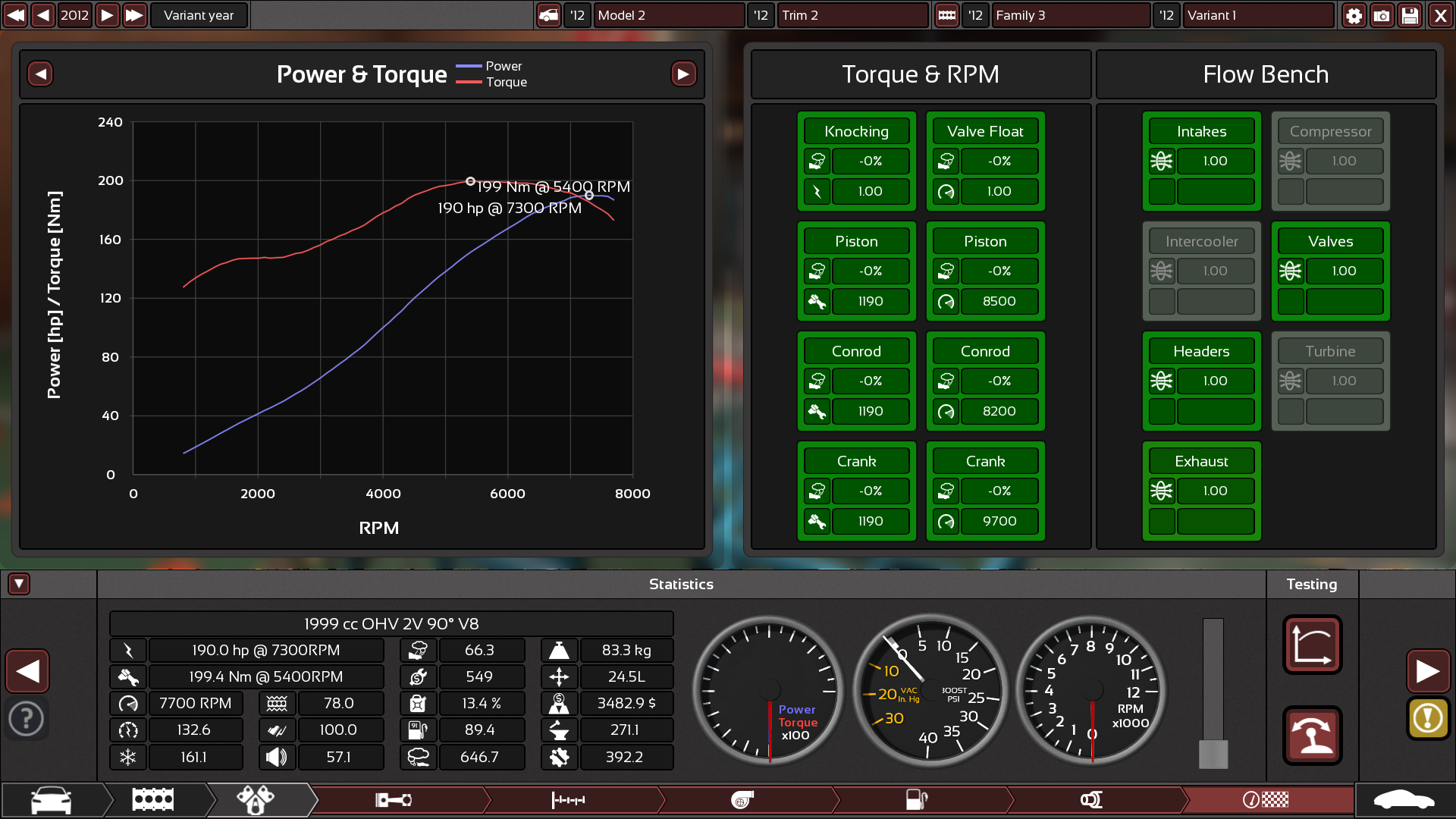The height and width of the screenshot is (819, 1456).
Task: Open the engine variant pistons tab
Action: coord(256,800)
